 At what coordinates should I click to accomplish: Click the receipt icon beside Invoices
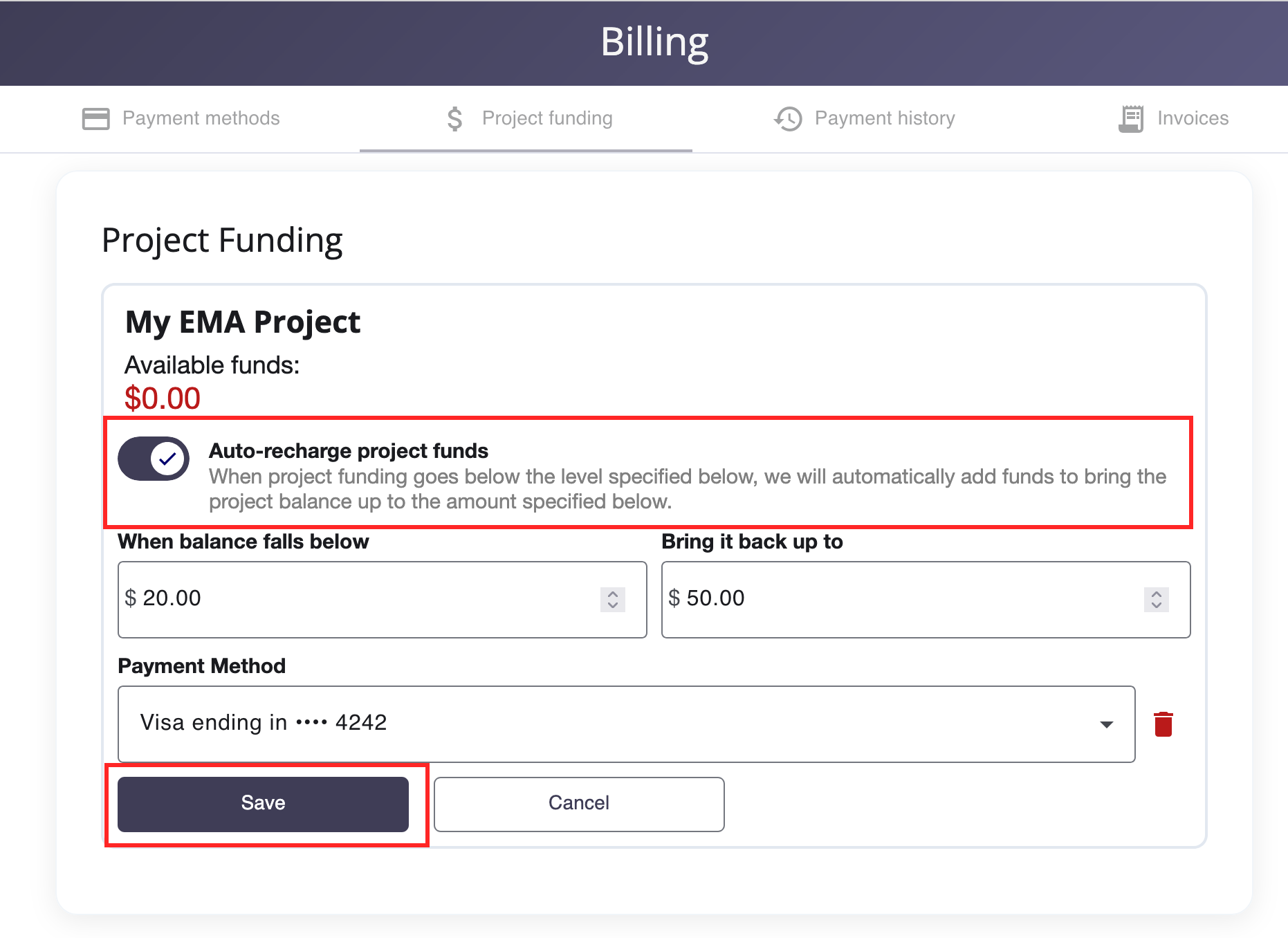tap(1131, 119)
